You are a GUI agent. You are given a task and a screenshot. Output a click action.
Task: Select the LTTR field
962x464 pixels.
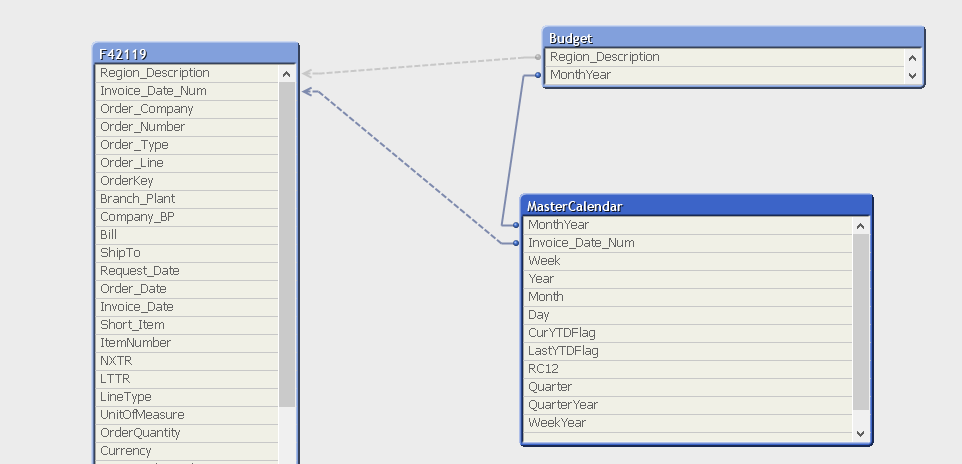pos(187,379)
